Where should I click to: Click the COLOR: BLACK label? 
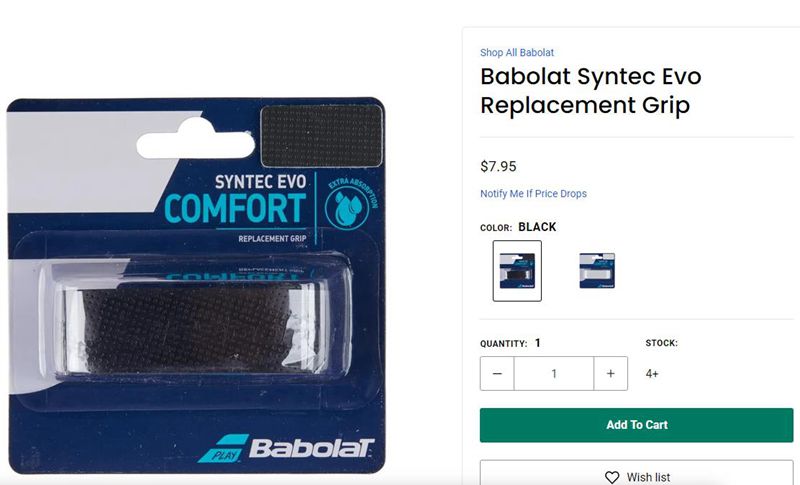point(518,227)
